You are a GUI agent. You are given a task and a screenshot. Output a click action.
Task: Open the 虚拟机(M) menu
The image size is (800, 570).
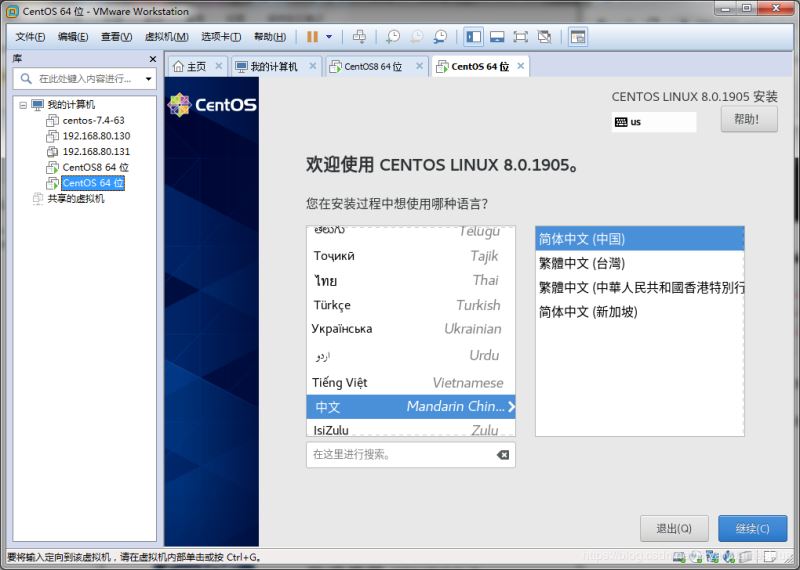tap(166, 37)
